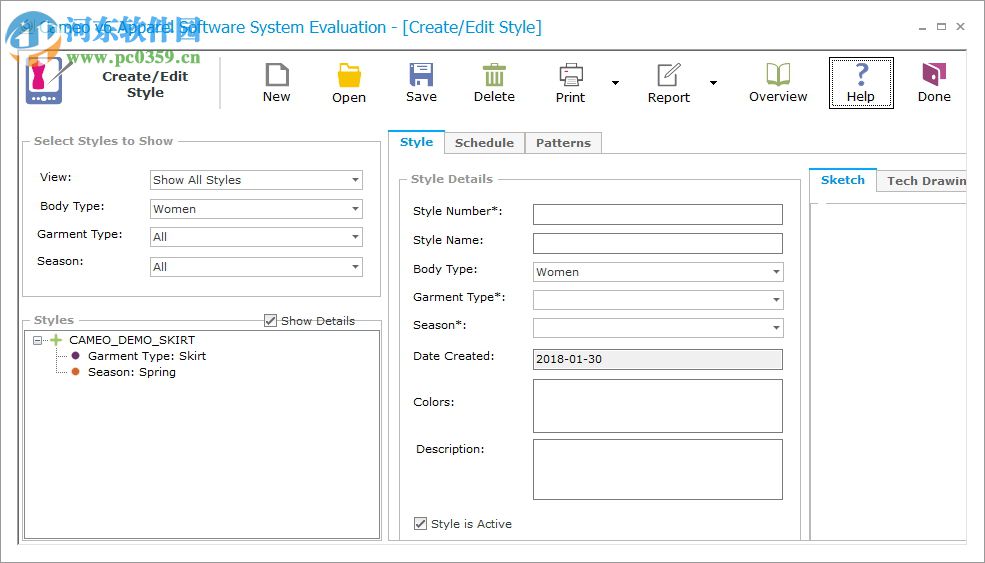Open the Garment Type* dropdown in Style Details

776,300
